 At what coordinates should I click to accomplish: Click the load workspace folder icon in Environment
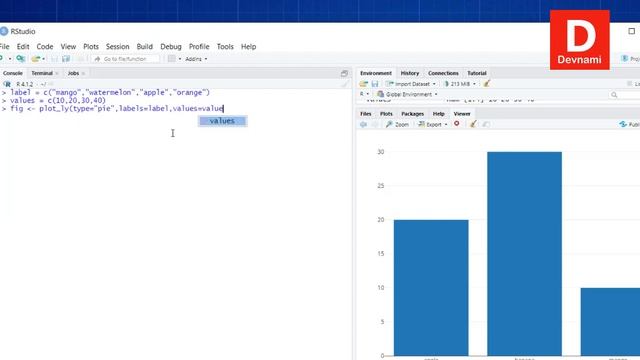click(364, 84)
